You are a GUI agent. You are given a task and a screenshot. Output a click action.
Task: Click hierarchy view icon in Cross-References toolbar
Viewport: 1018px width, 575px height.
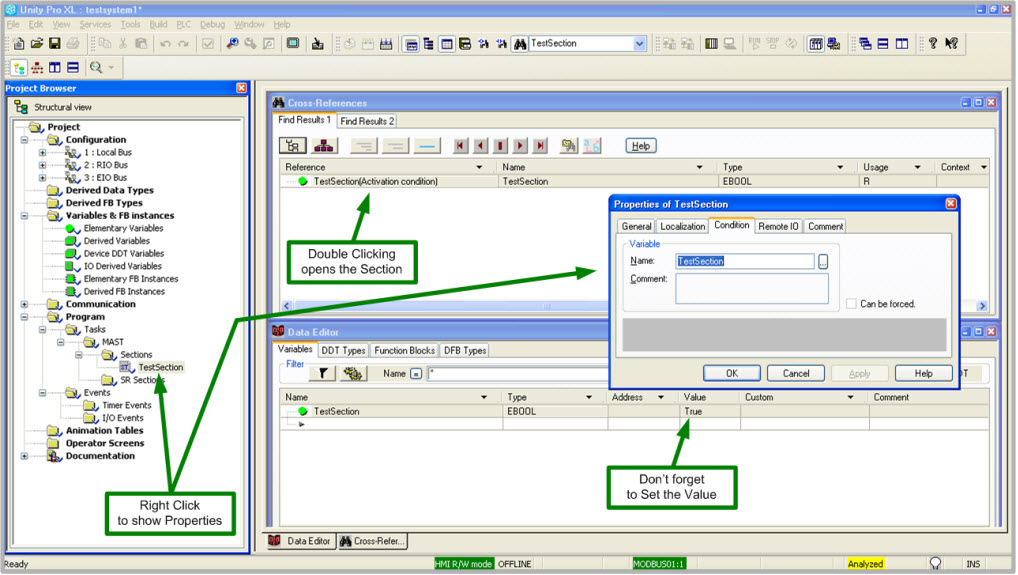323,146
